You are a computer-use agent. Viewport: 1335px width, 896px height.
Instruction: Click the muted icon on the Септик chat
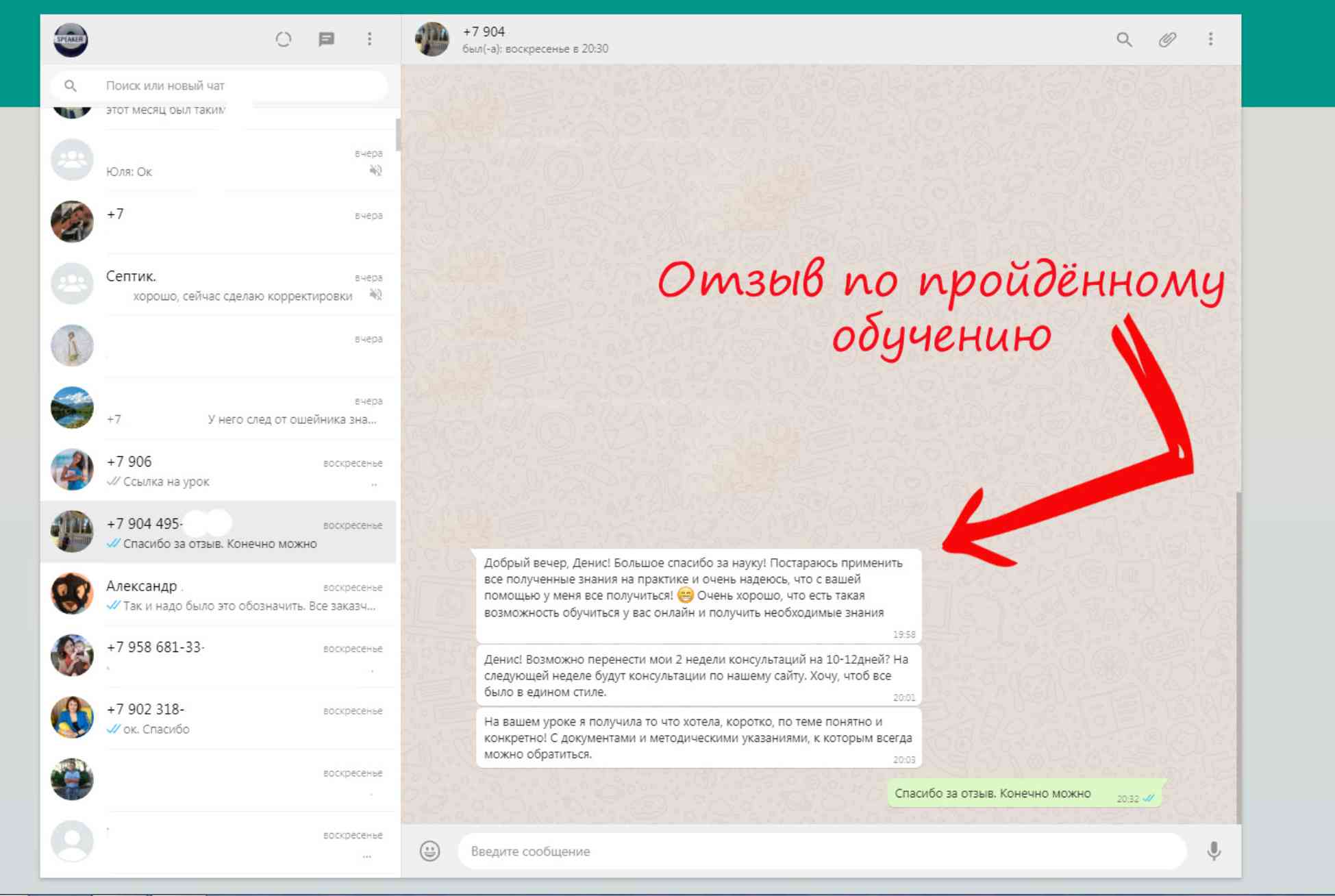[x=375, y=295]
